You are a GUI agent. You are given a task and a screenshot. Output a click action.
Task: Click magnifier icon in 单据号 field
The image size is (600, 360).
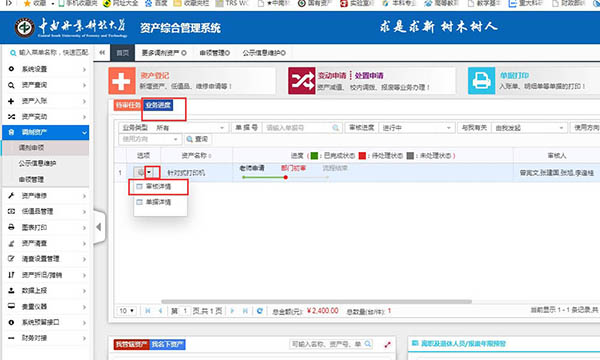[x=336, y=128]
